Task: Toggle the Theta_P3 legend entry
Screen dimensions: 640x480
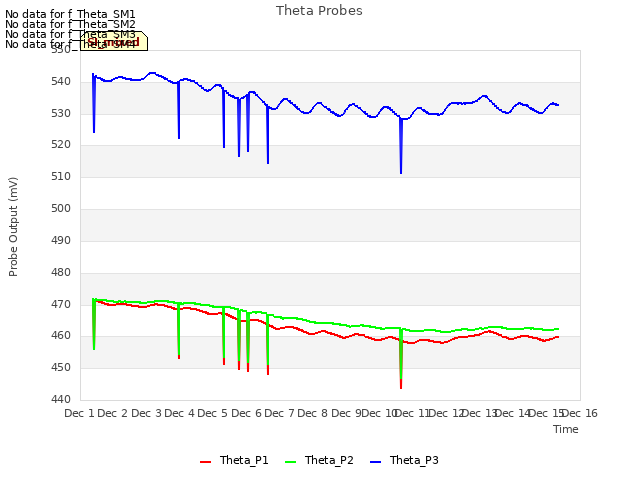Action: [x=404, y=460]
